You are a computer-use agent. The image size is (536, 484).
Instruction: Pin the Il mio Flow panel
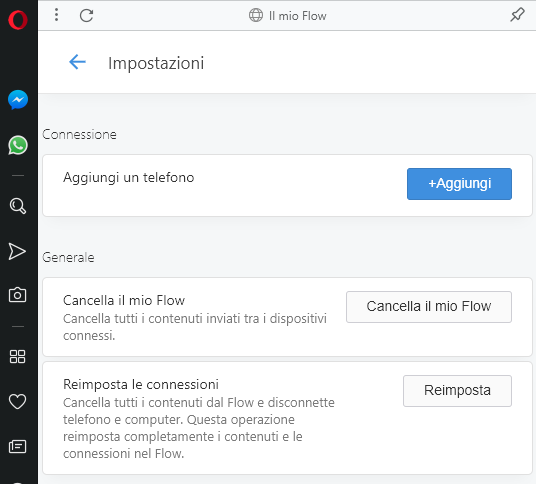click(517, 15)
